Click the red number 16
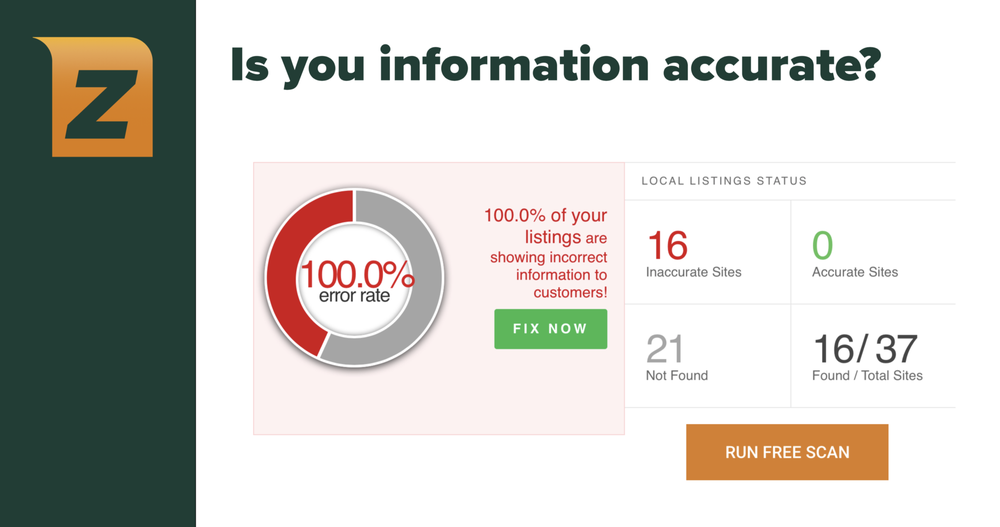This screenshot has width=1000, height=527. pos(667,245)
